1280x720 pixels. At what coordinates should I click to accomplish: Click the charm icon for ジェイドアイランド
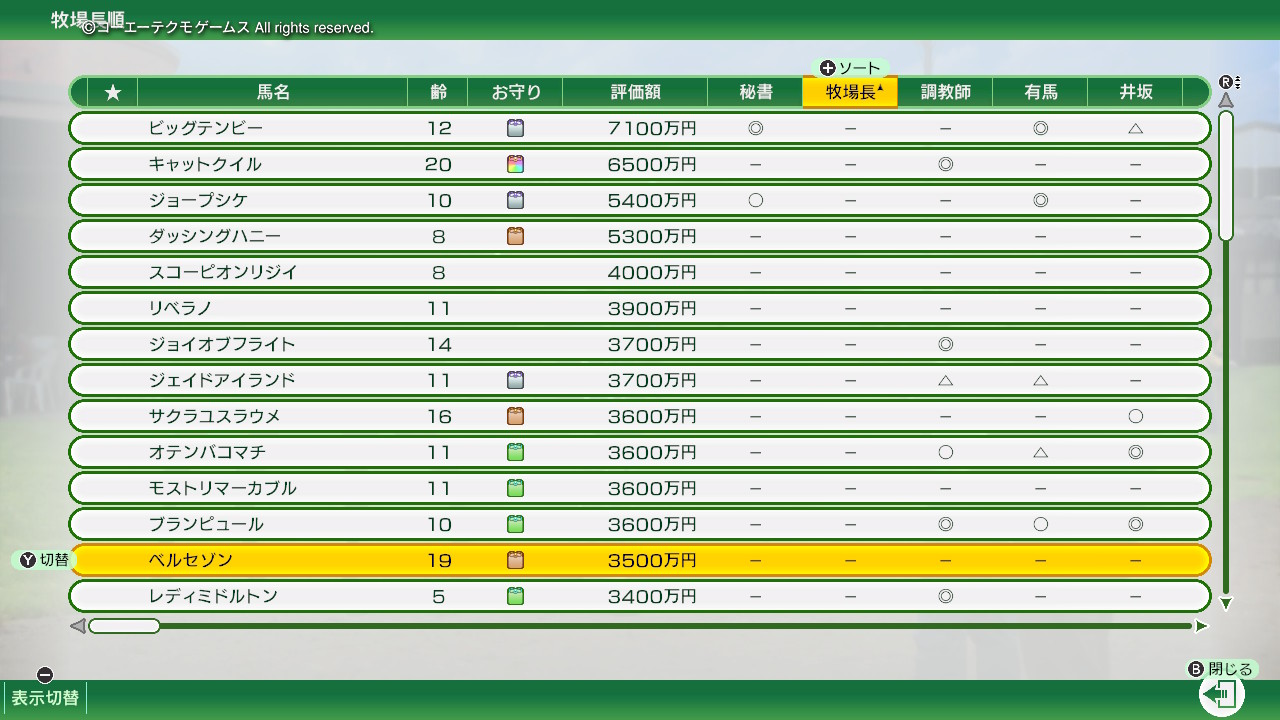[x=516, y=380]
